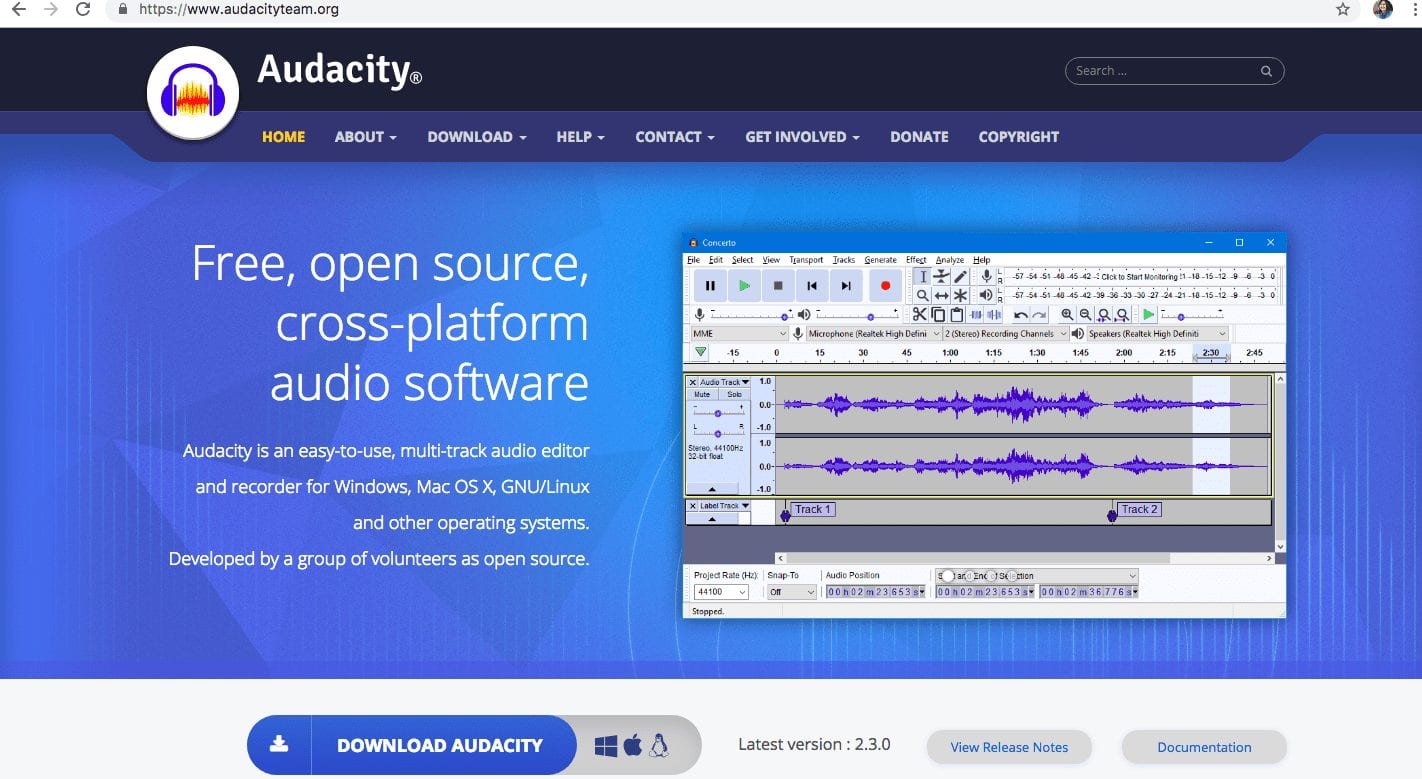Click the View Release Notes button

[x=1009, y=747]
